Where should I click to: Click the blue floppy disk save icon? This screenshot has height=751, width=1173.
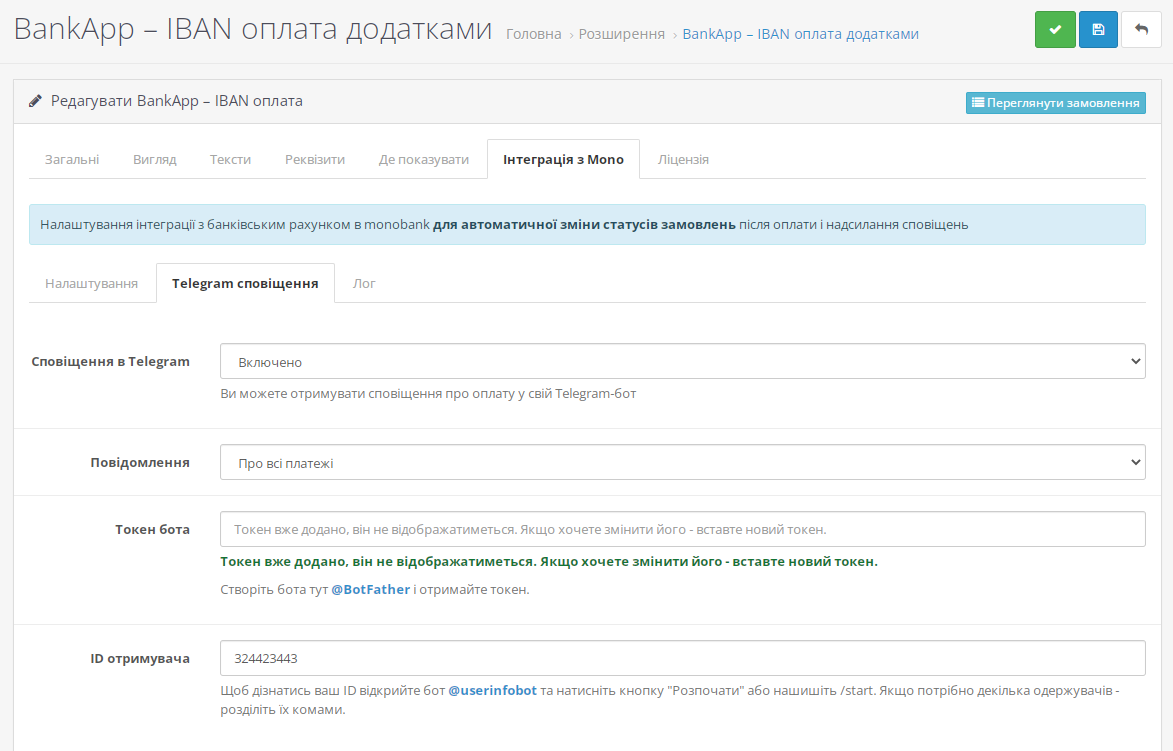(1098, 30)
